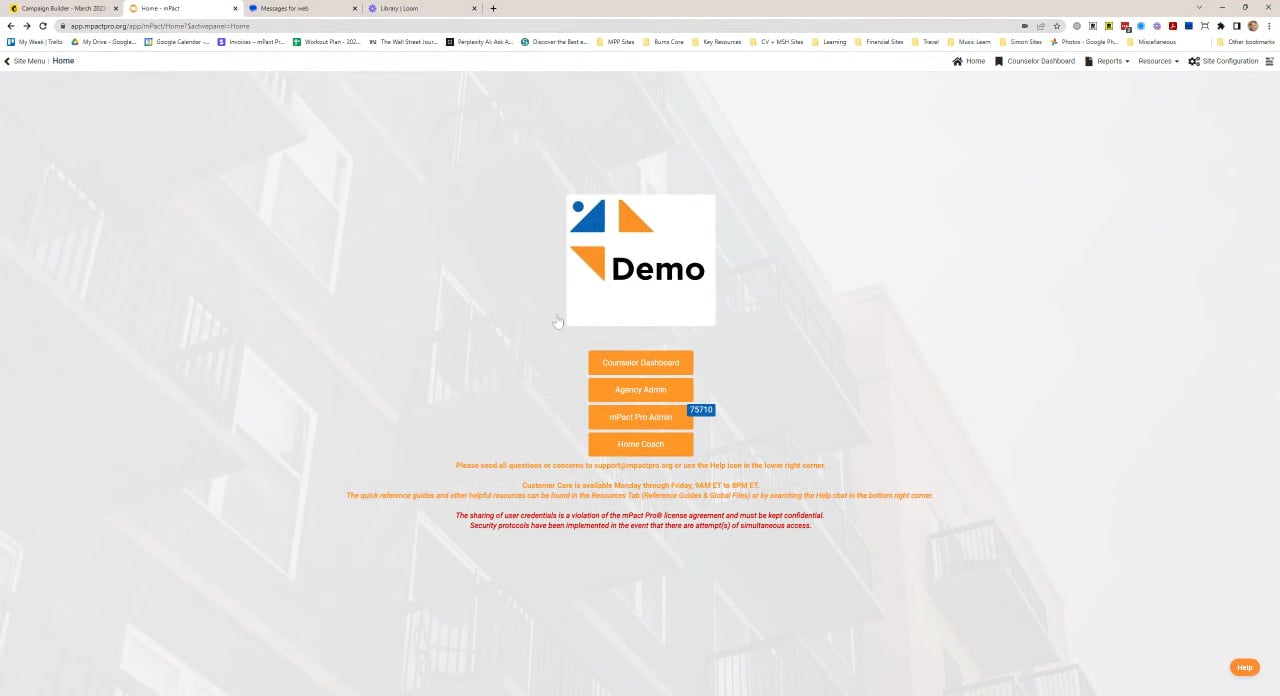Open the Burns Core bookmark folder
Screen dimensions: 1280x696
point(663,42)
